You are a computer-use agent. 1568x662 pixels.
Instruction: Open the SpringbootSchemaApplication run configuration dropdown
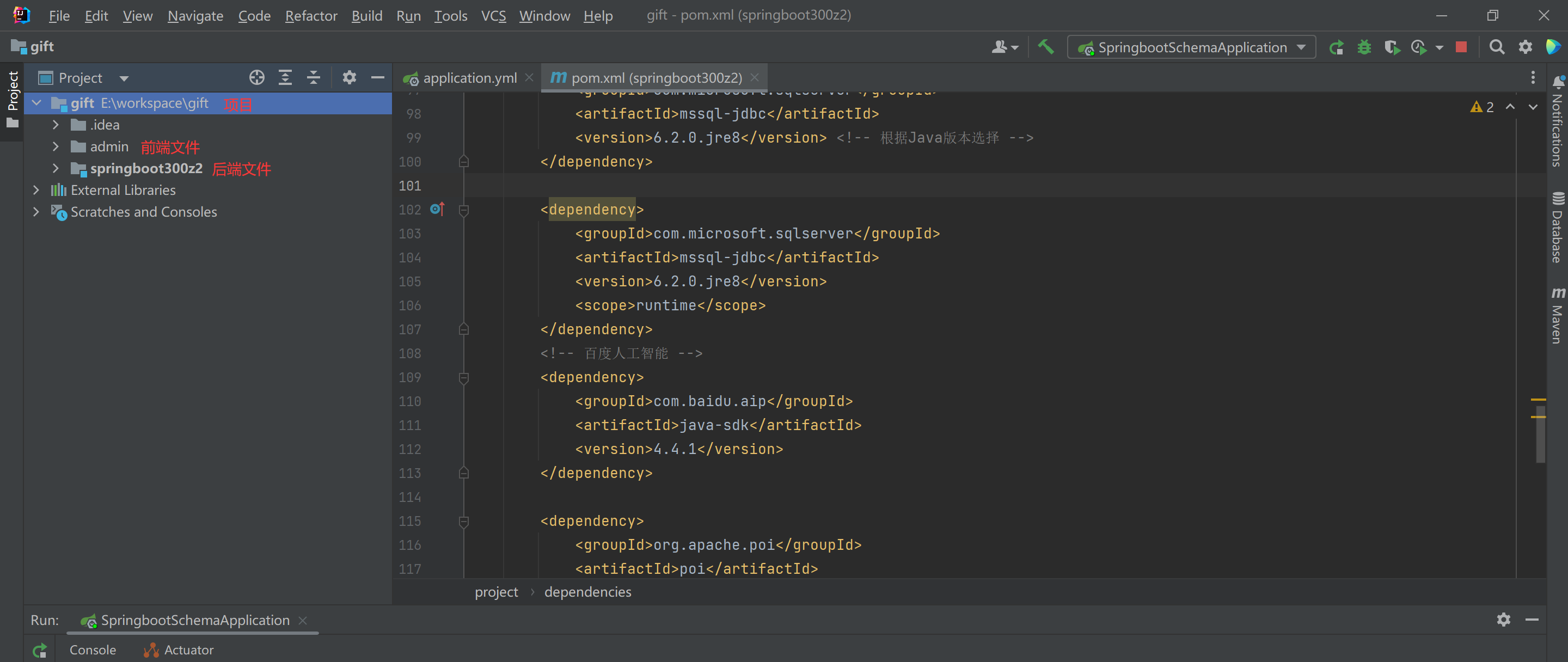1191,47
